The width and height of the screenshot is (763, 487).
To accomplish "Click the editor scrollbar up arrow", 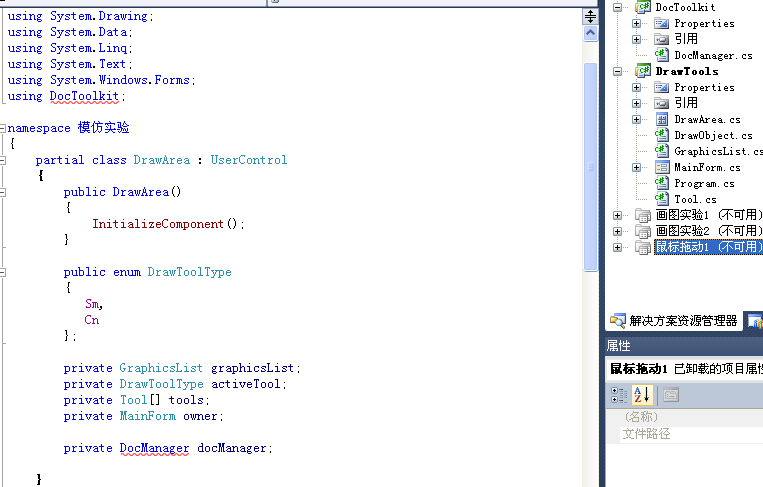I will 590,34.
